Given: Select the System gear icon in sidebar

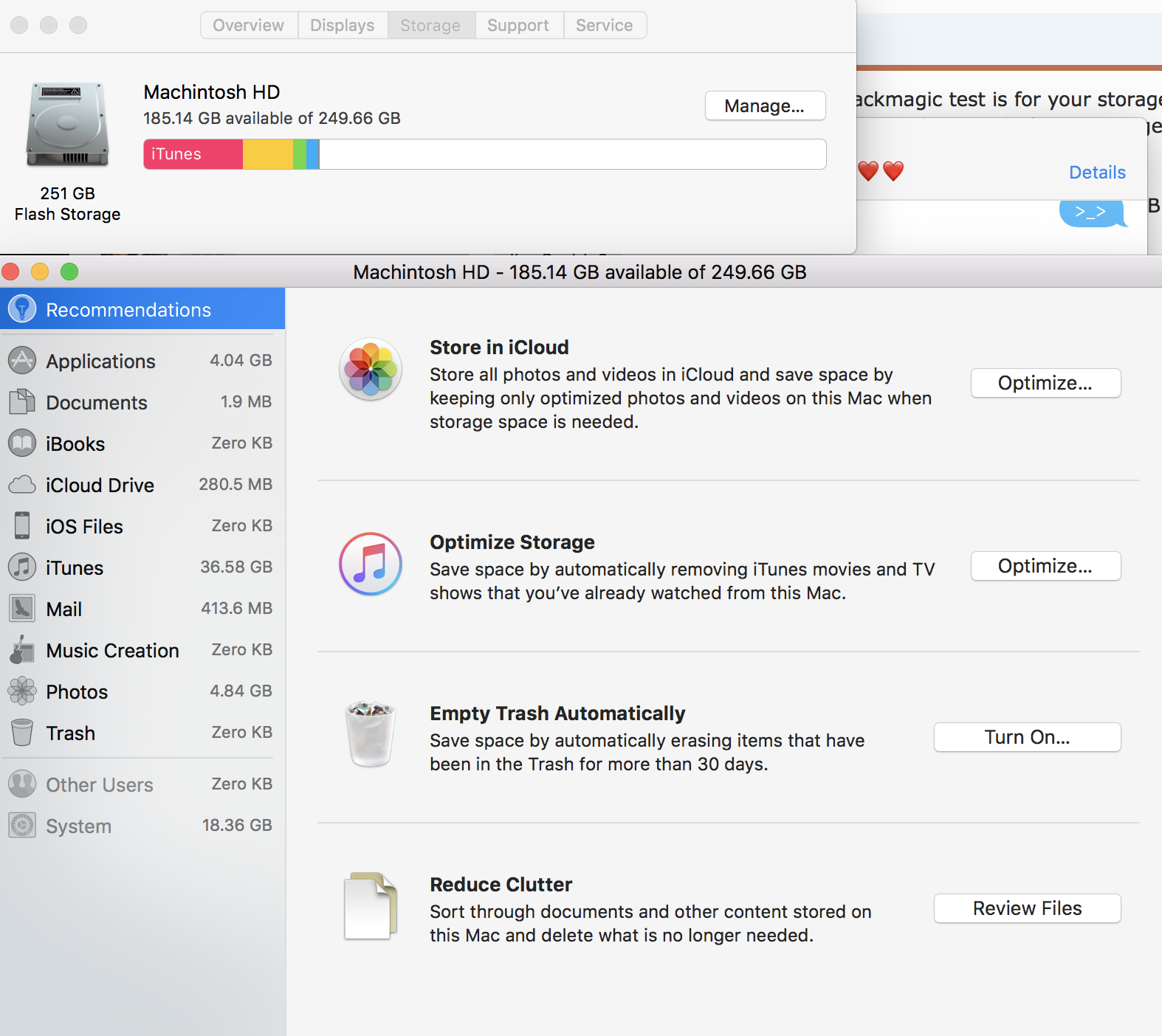Looking at the screenshot, I should click(x=22, y=825).
